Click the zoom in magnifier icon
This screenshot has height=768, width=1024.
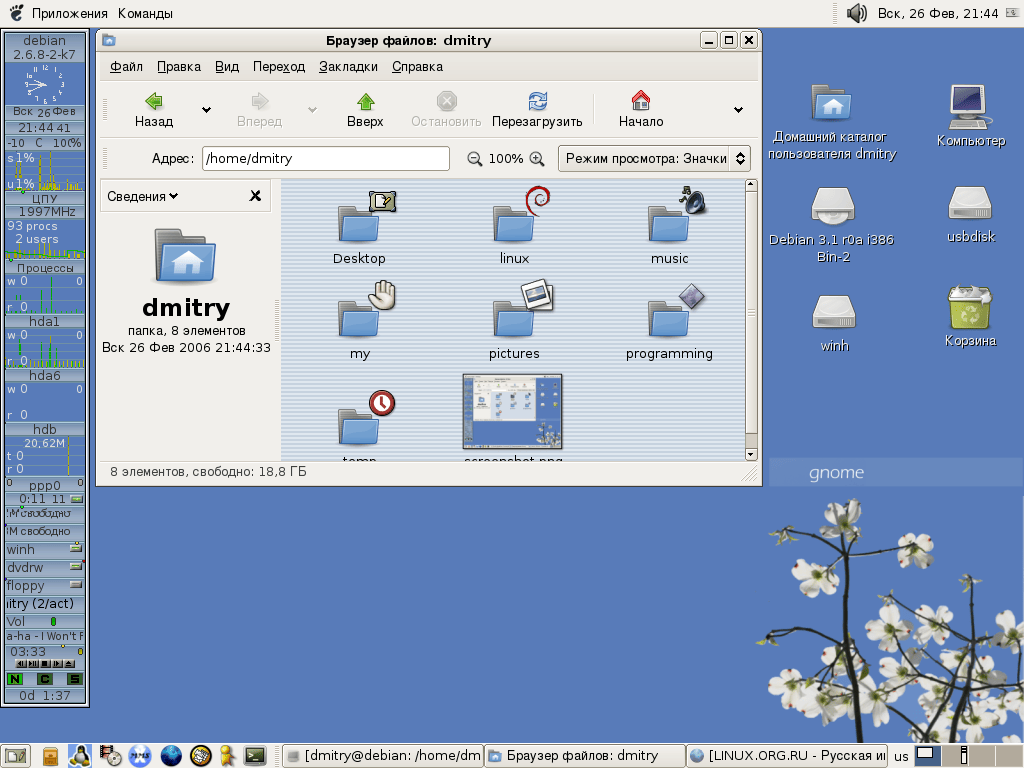point(537,159)
